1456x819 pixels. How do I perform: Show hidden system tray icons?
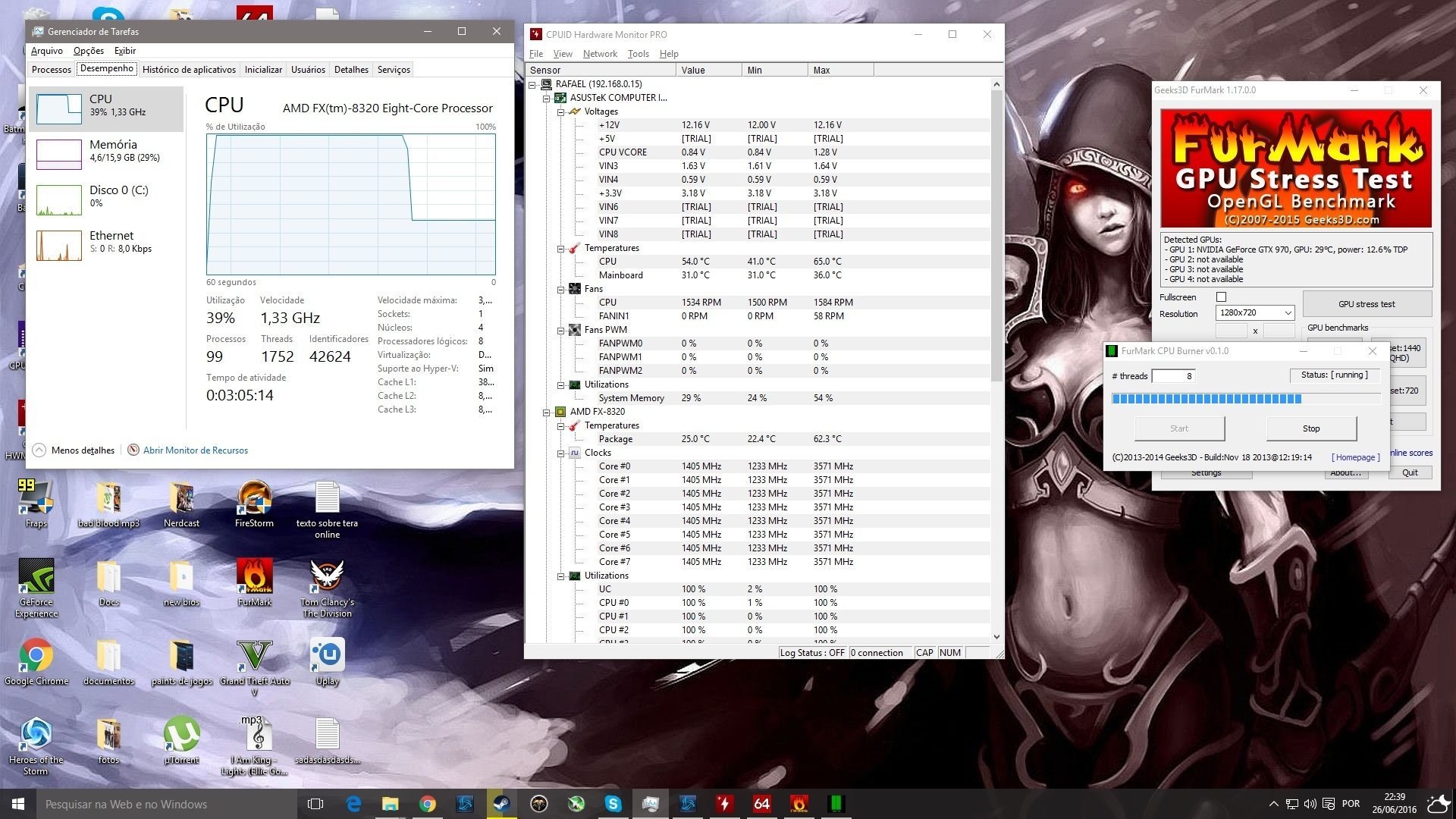(1273, 804)
